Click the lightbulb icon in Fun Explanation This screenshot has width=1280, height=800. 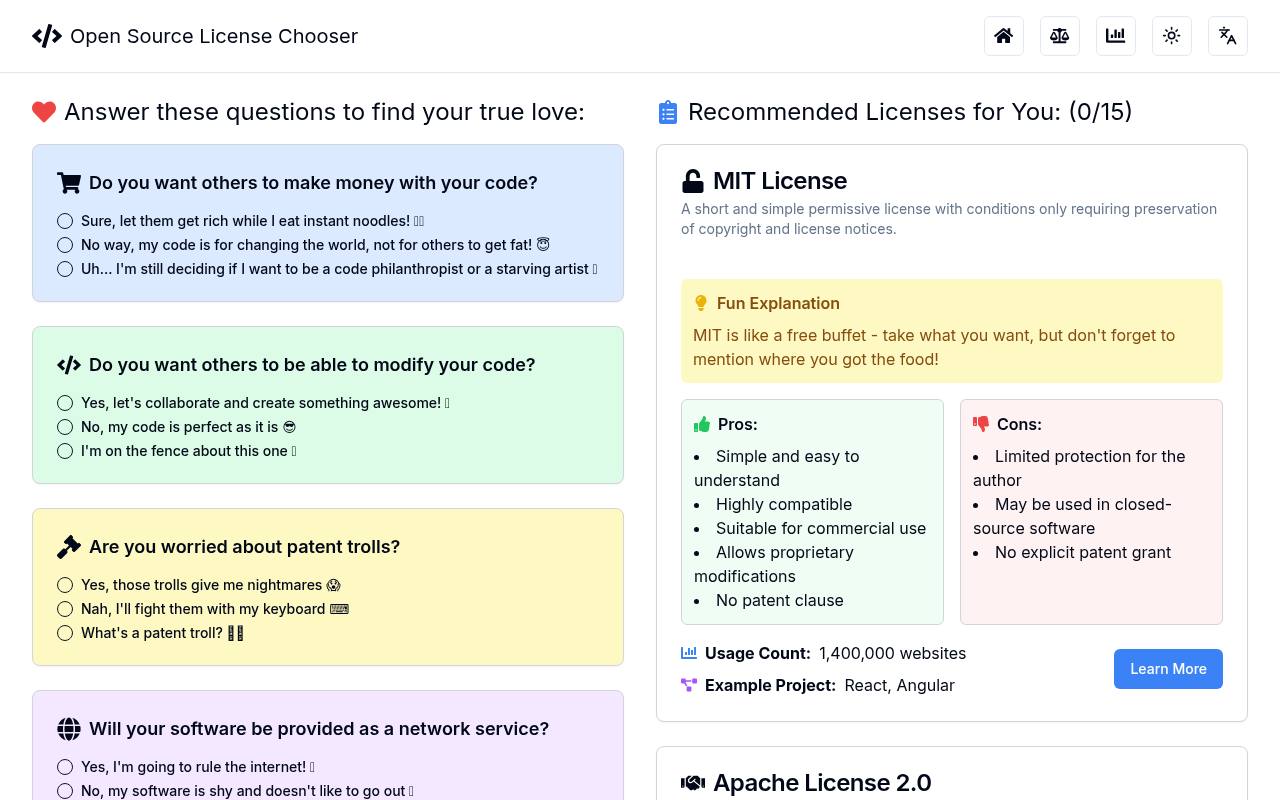701,303
